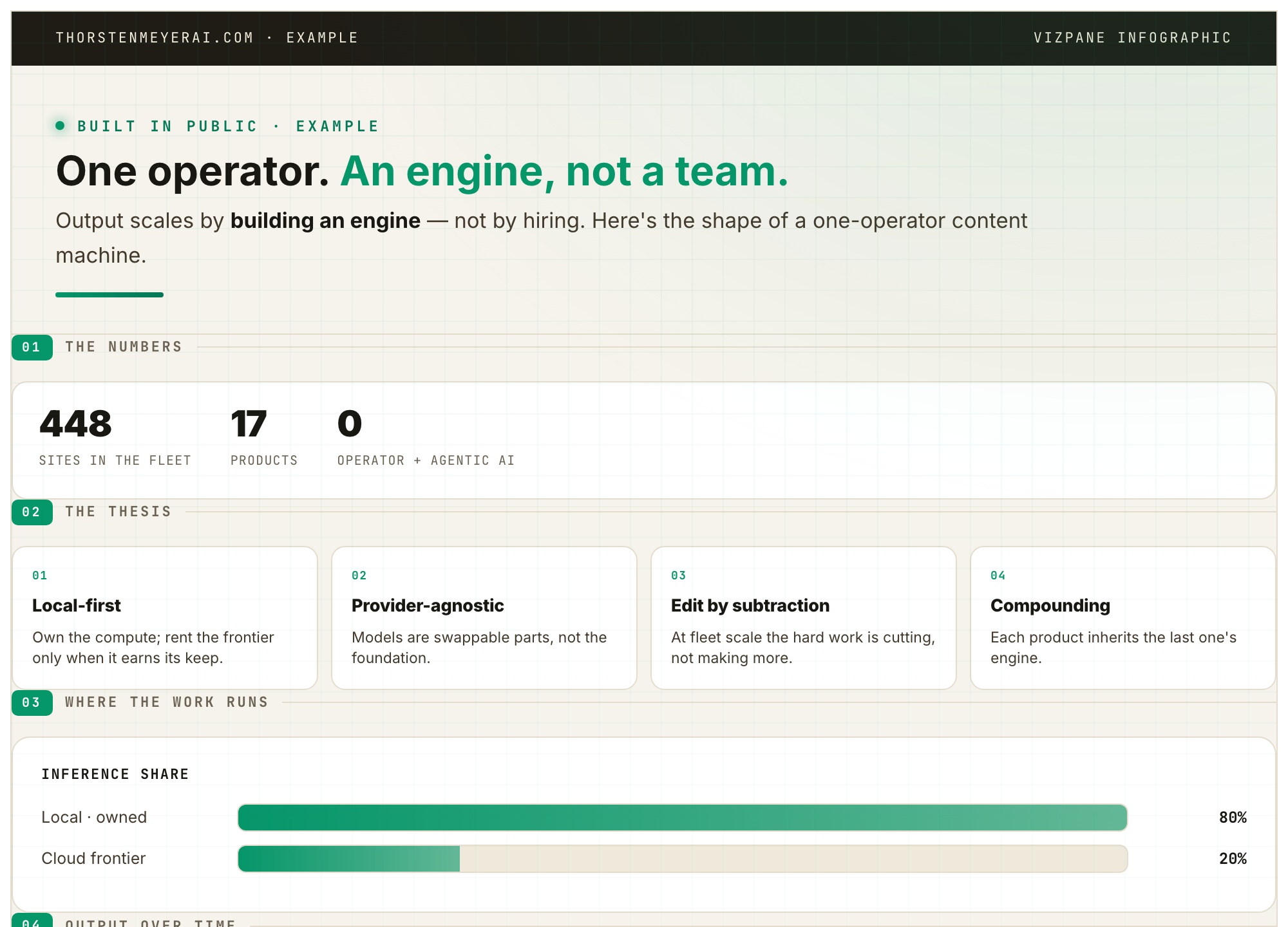Image resolution: width=1288 pixels, height=927 pixels.
Task: Click the headline 'One operator.'
Action: [x=193, y=171]
